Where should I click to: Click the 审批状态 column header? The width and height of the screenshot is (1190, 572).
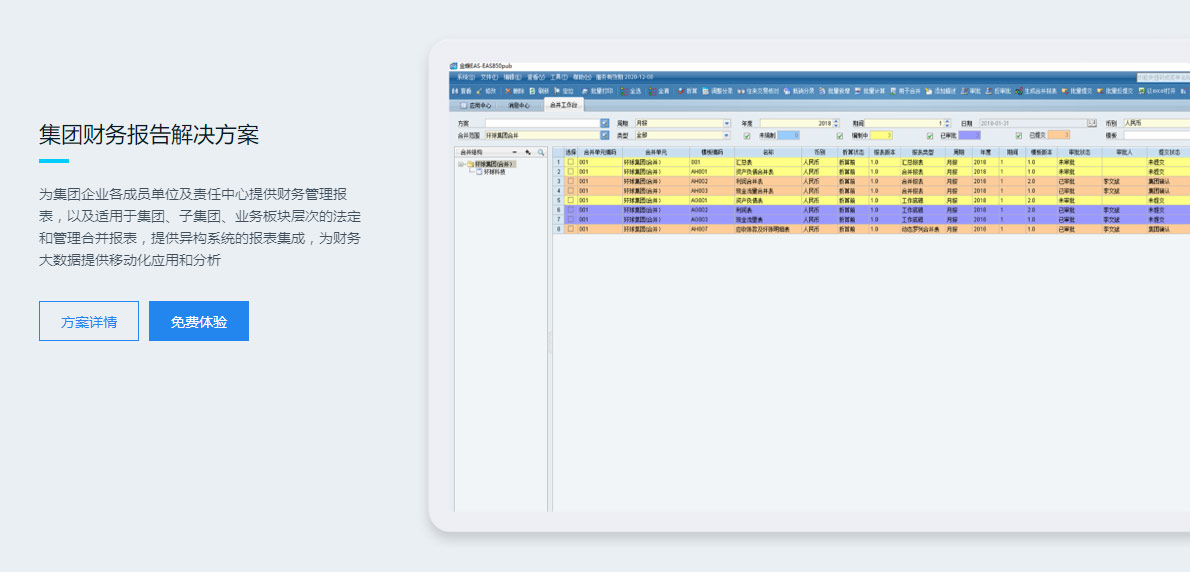tap(1078, 152)
